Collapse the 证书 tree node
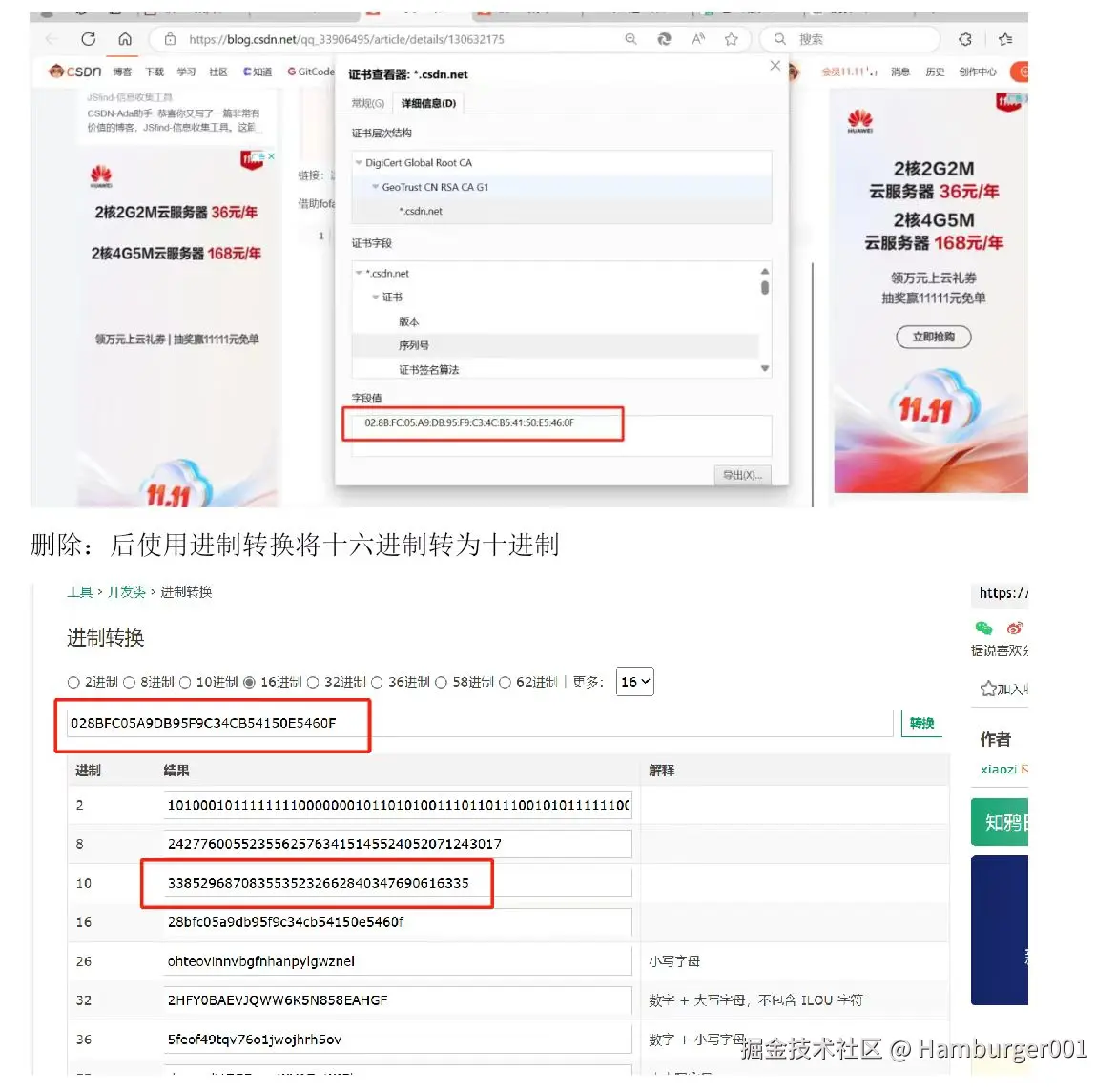This screenshot has width=1116, height=1092. (x=375, y=297)
